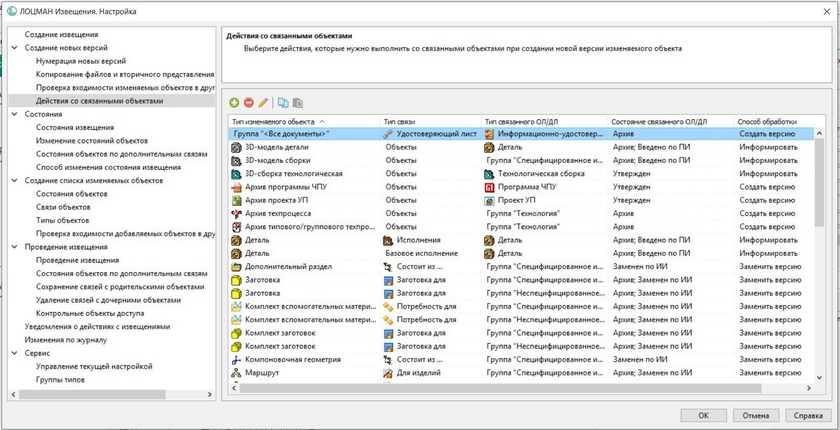Click the pencil Edit icon in toolbar
This screenshot has width=840, height=430.
[263, 103]
